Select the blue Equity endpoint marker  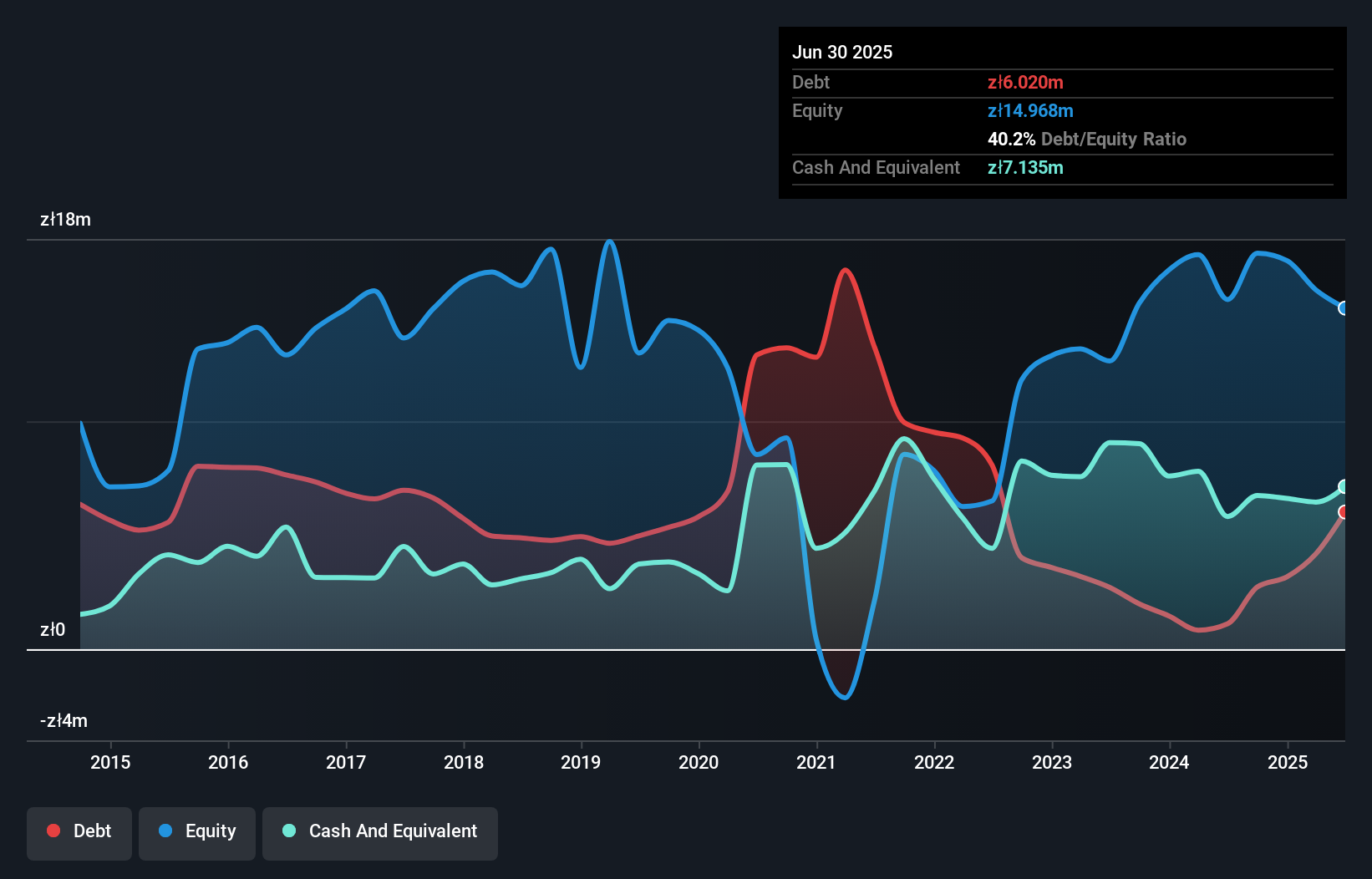[x=1344, y=308]
